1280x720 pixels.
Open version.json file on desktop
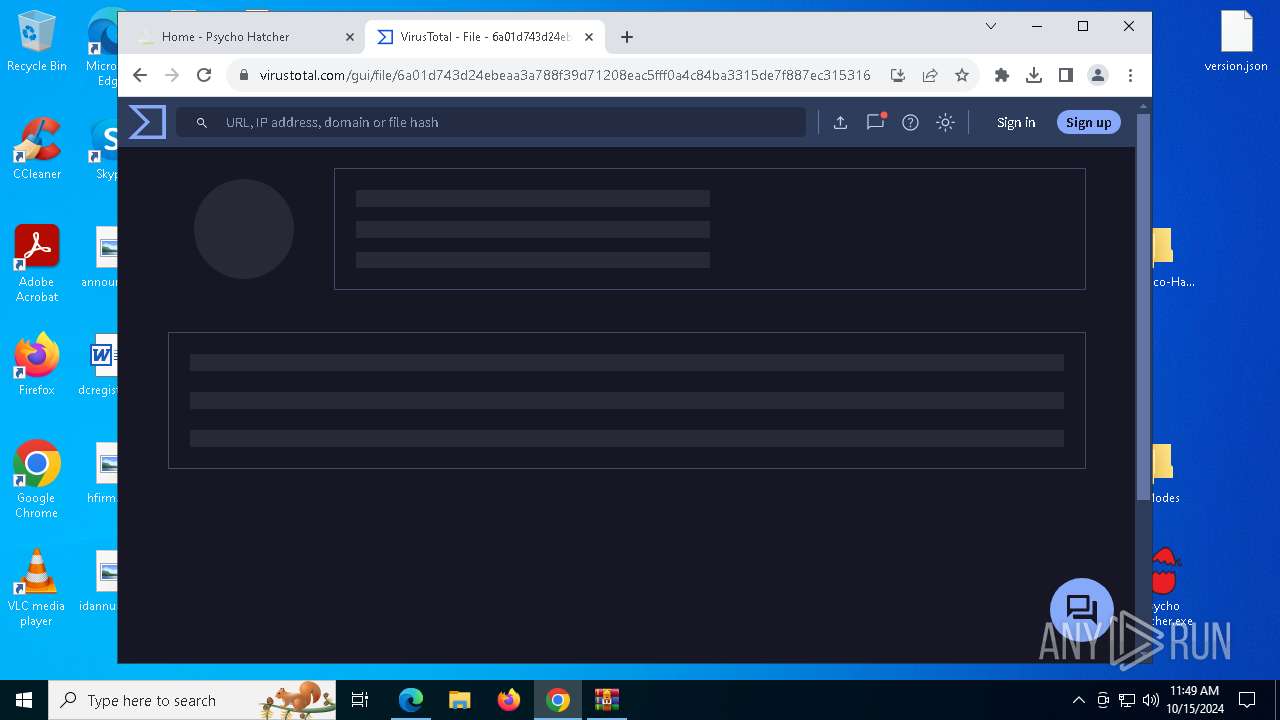click(x=1236, y=41)
